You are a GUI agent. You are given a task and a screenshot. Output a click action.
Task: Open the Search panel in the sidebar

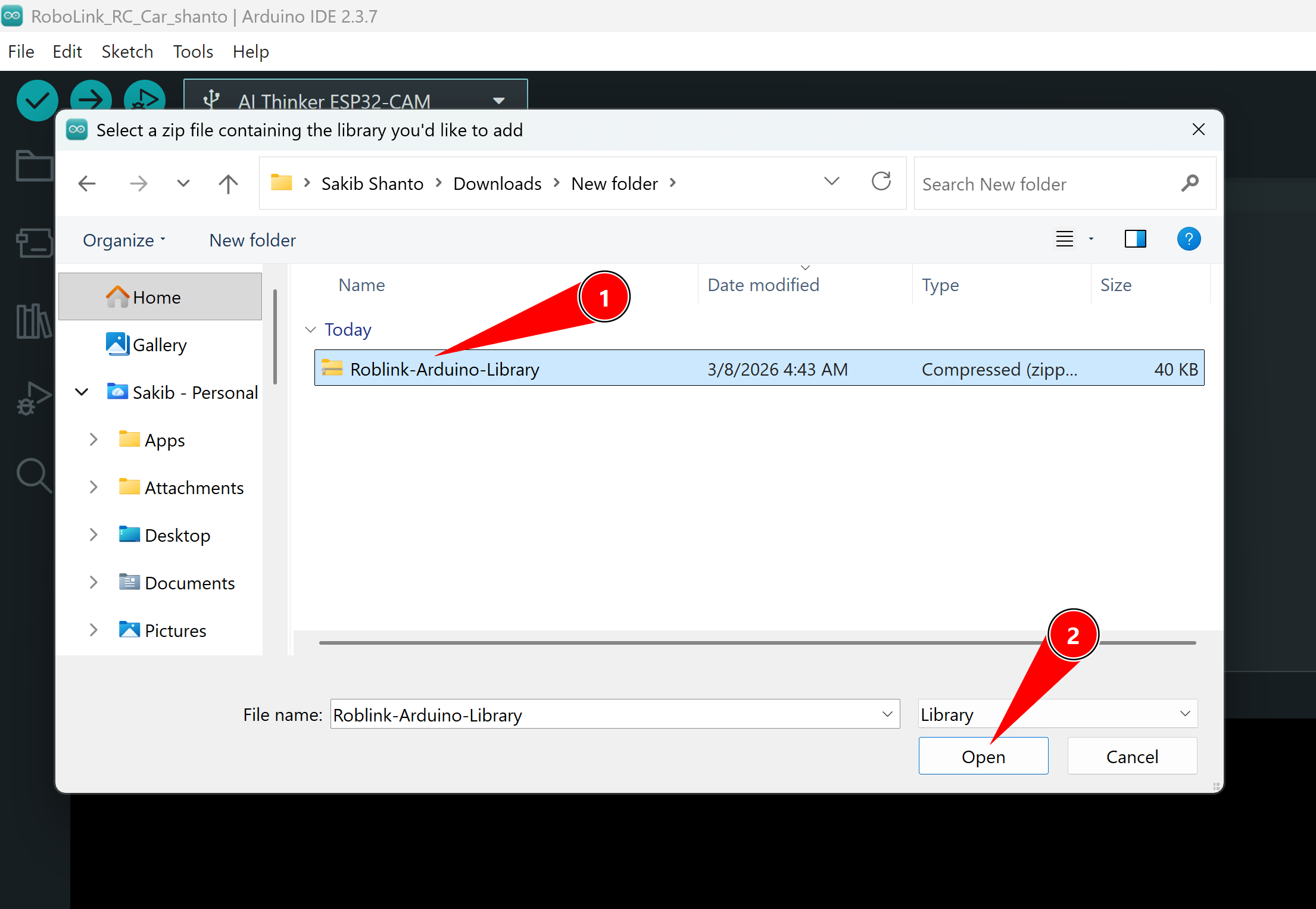[x=34, y=475]
